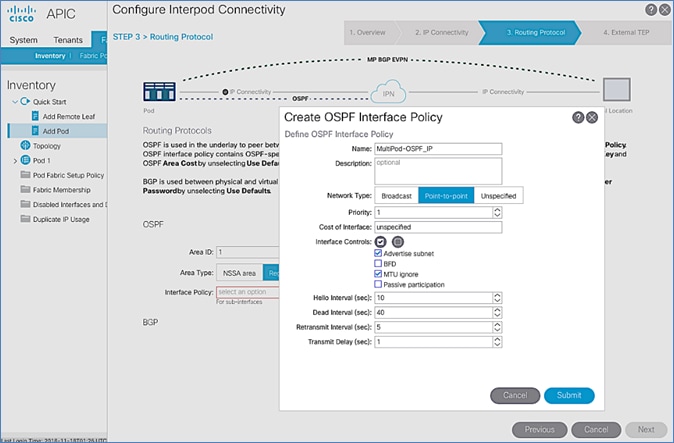
Task: Enable Passive participation checkbox
Action: point(378,284)
